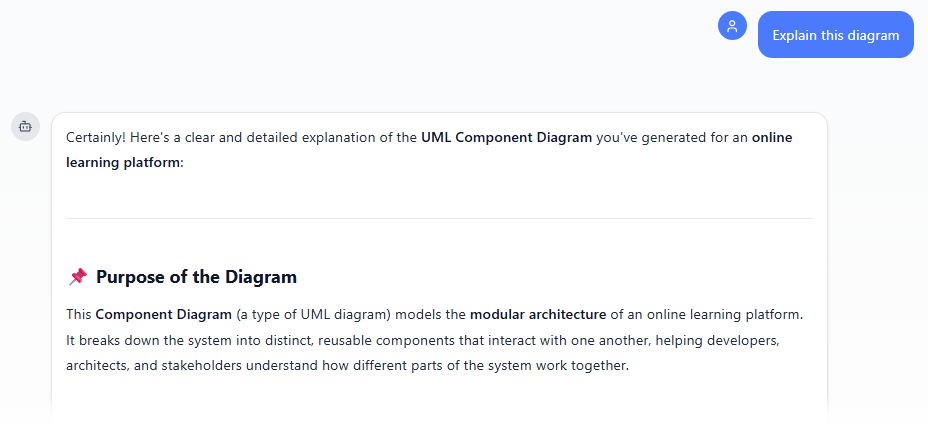Click the robot assistant avatar icon
Viewport: 928px width, 426px height.
(x=26, y=126)
